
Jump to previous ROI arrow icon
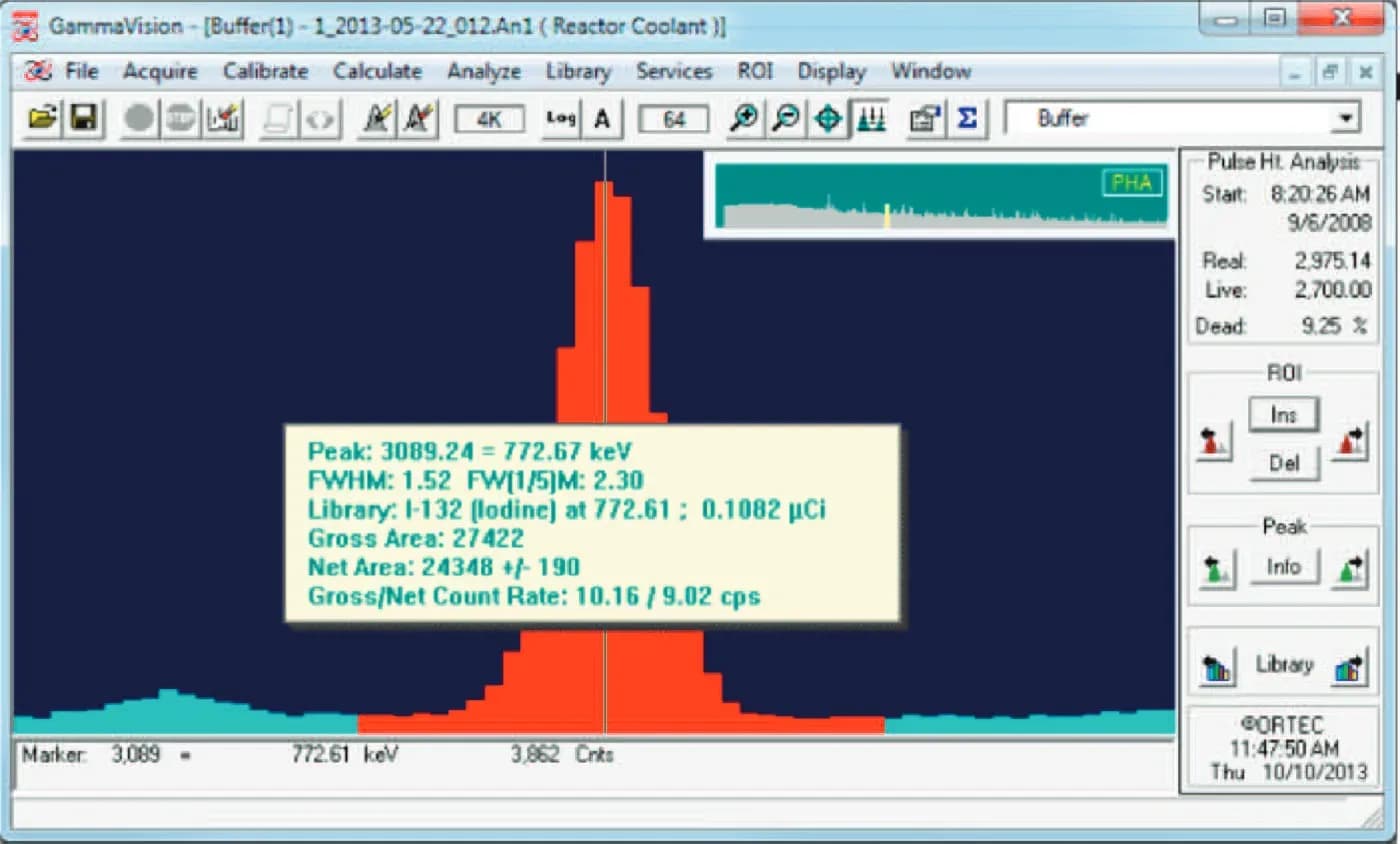click(1214, 440)
